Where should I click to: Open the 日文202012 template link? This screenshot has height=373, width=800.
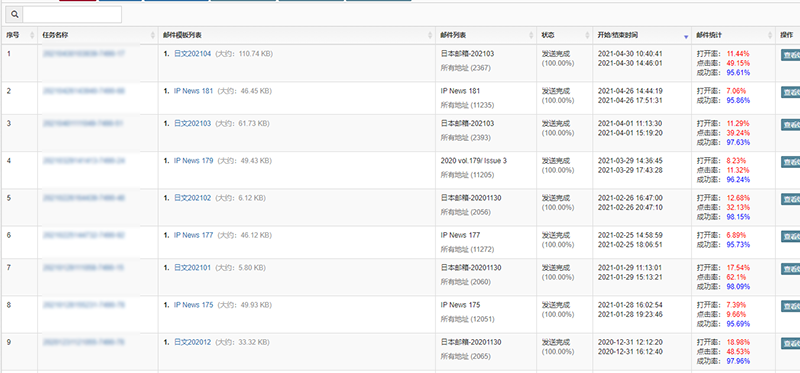(x=192, y=342)
